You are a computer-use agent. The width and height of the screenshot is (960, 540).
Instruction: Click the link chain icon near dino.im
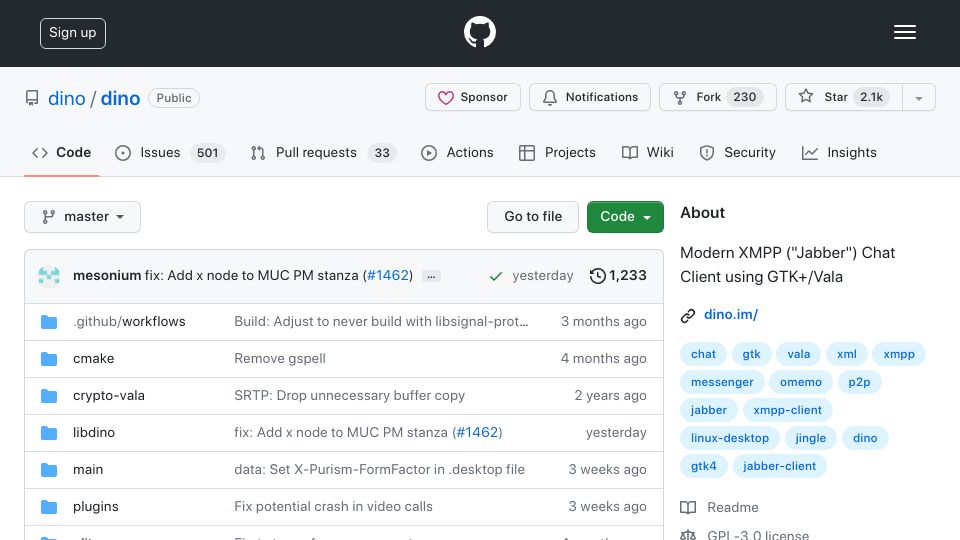pos(688,315)
